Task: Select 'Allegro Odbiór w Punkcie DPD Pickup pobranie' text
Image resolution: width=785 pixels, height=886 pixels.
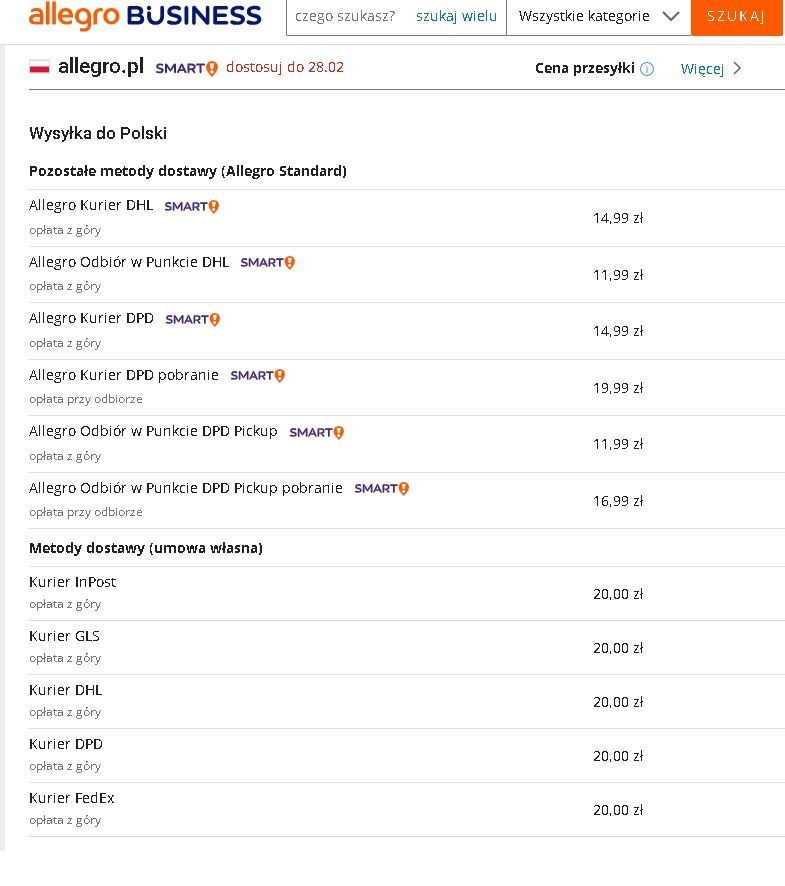Action: (x=186, y=488)
